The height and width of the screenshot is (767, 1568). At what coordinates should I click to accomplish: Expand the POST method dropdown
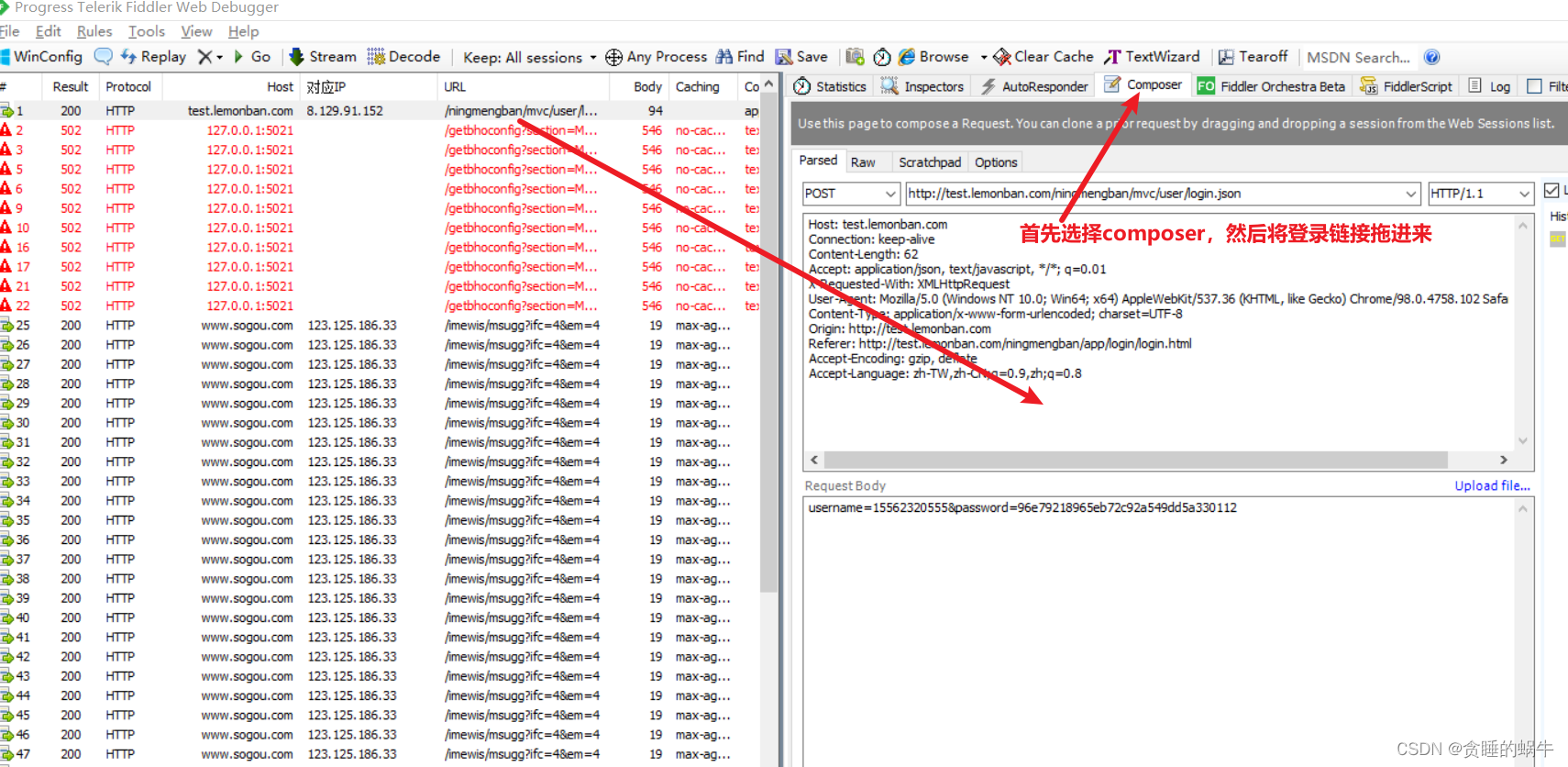click(890, 194)
